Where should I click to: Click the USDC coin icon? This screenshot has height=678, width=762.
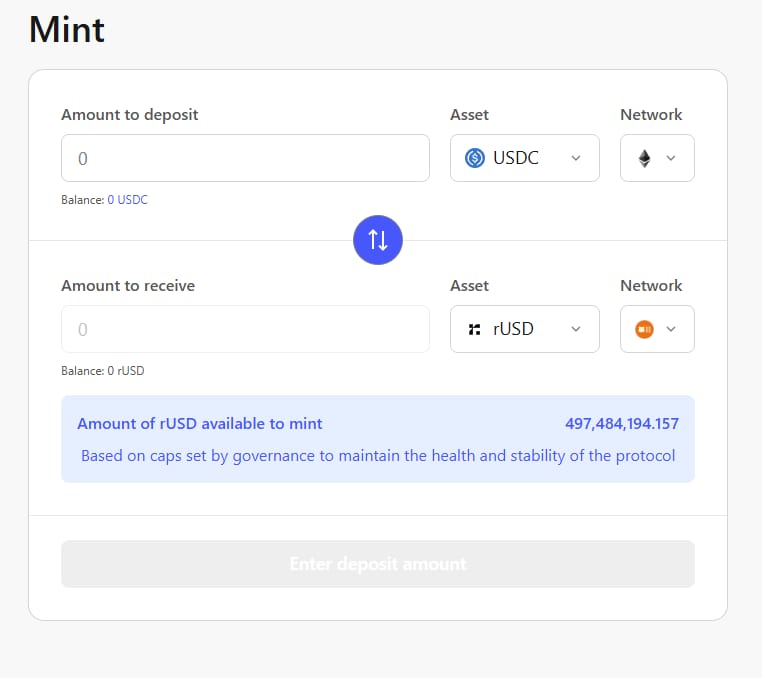pyautogui.click(x=475, y=158)
